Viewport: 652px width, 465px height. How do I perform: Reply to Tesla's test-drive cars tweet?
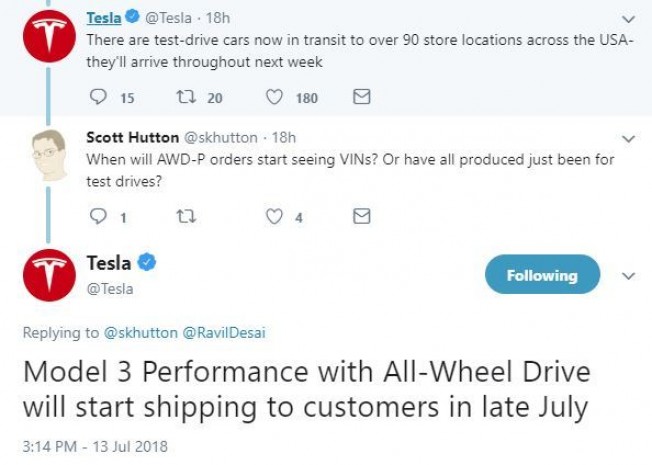[x=98, y=97]
